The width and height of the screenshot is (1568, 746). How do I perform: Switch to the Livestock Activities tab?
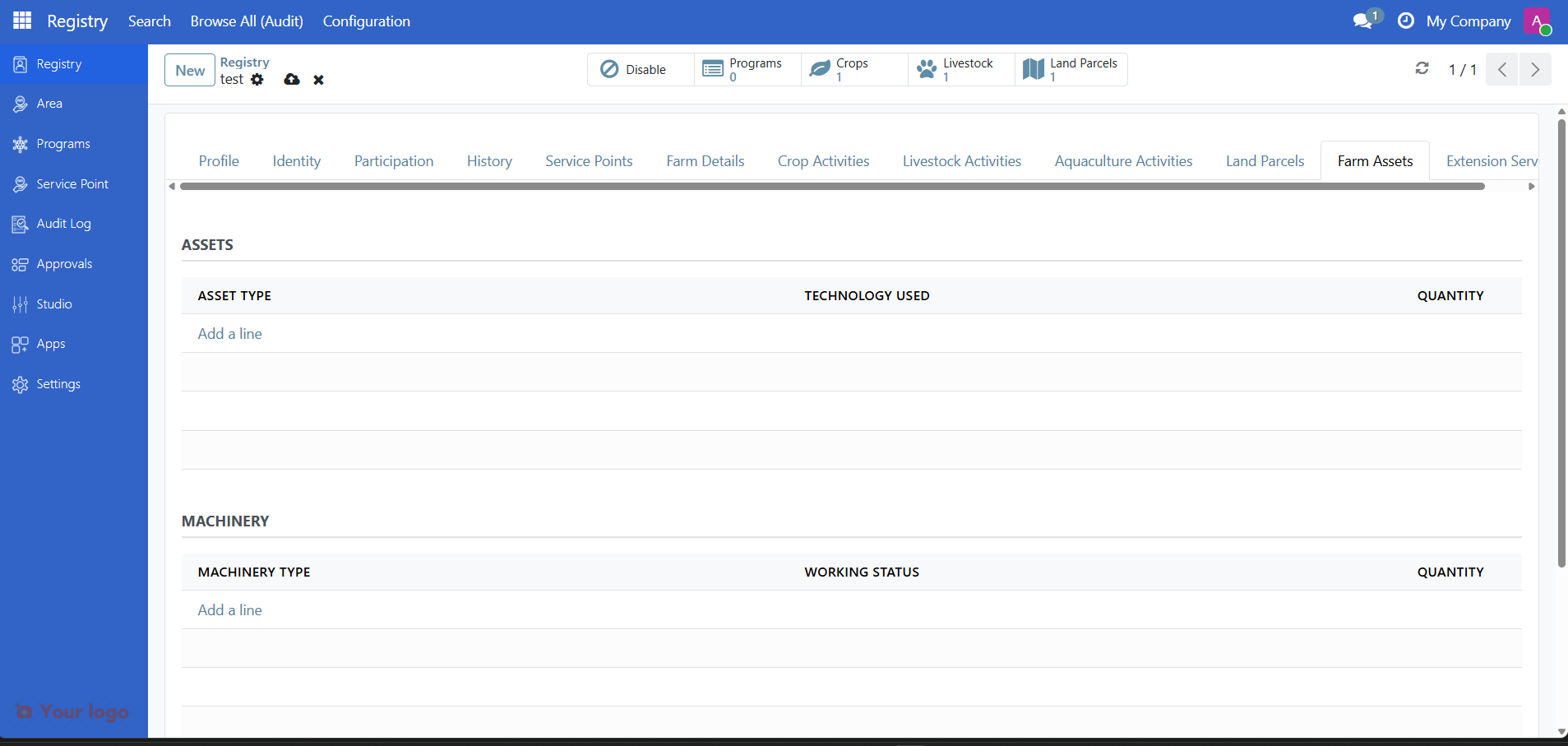[962, 161]
